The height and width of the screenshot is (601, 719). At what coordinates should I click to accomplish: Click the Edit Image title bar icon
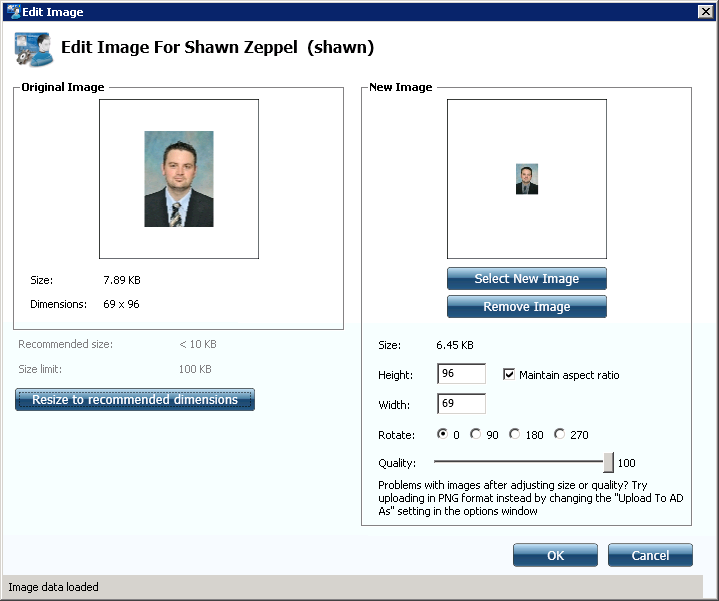pyautogui.click(x=13, y=11)
